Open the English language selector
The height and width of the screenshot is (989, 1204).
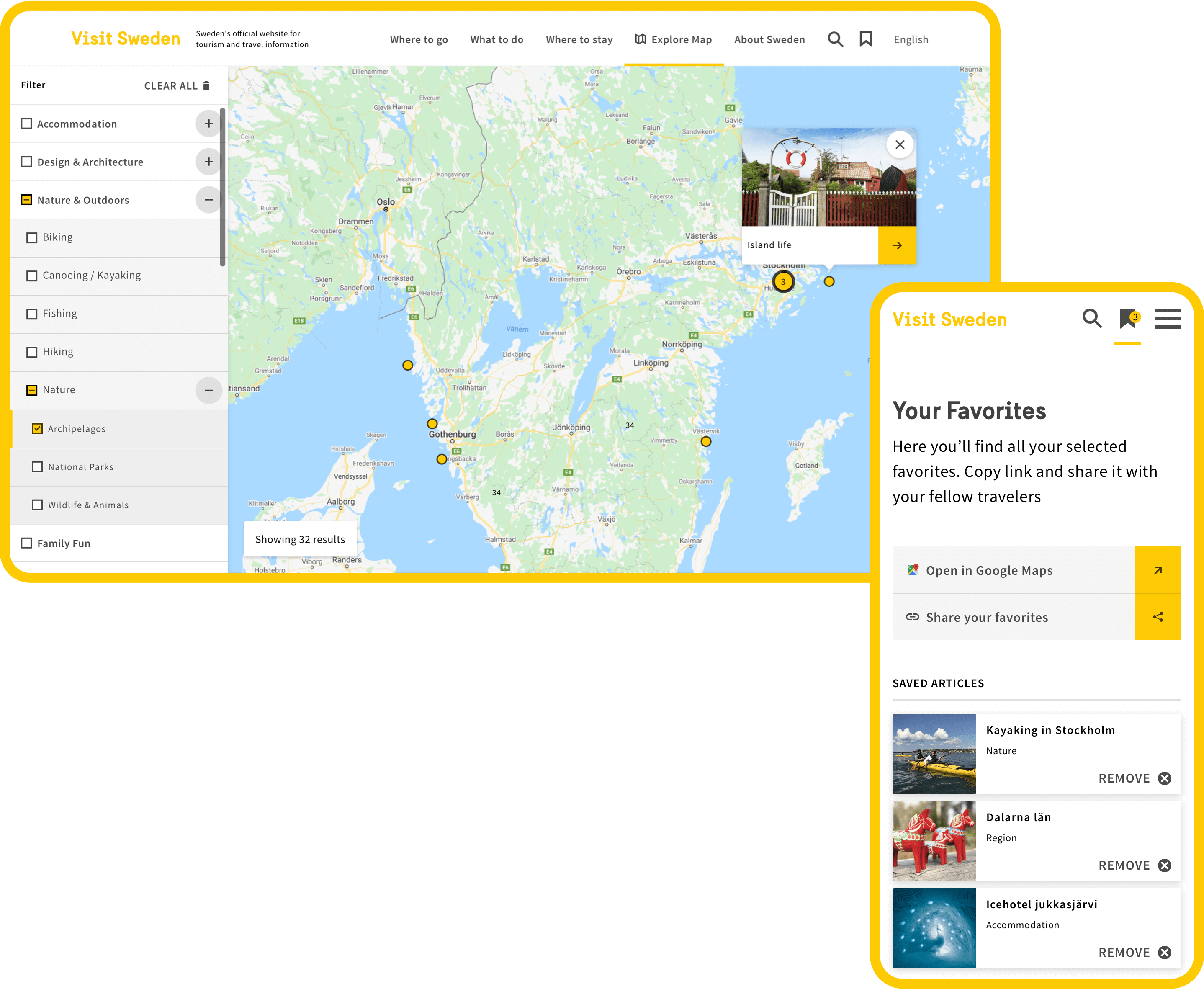(x=911, y=39)
